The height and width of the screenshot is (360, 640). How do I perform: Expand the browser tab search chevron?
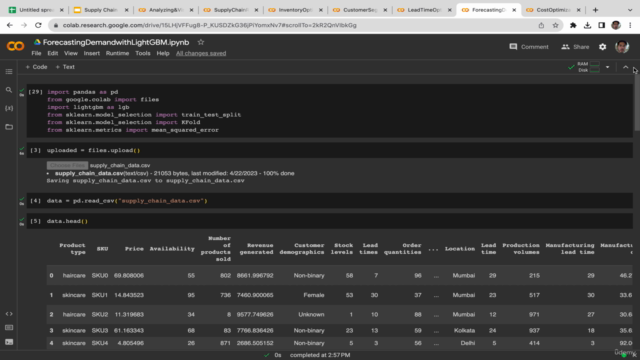click(x=630, y=10)
